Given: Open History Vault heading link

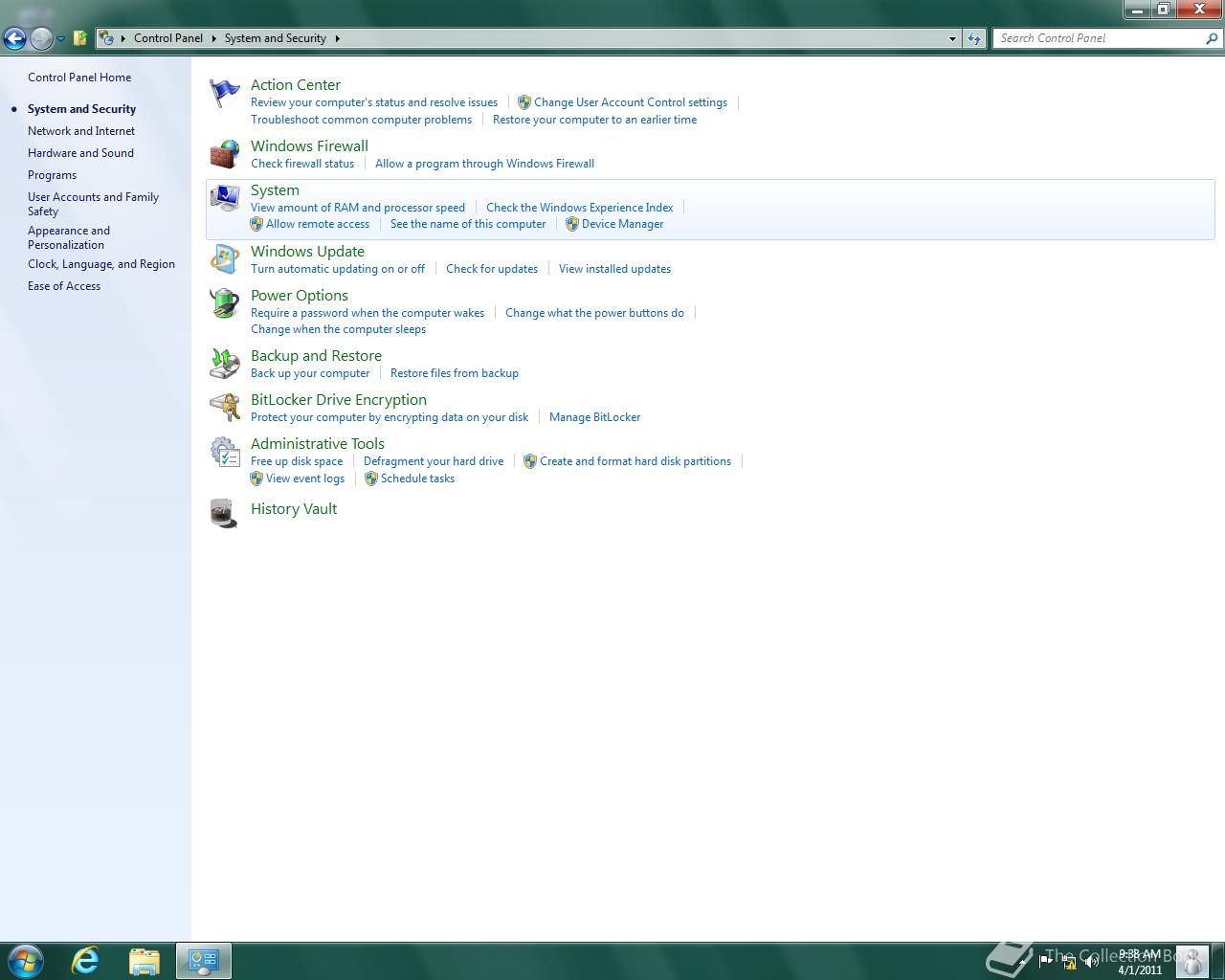Looking at the screenshot, I should click(294, 509).
